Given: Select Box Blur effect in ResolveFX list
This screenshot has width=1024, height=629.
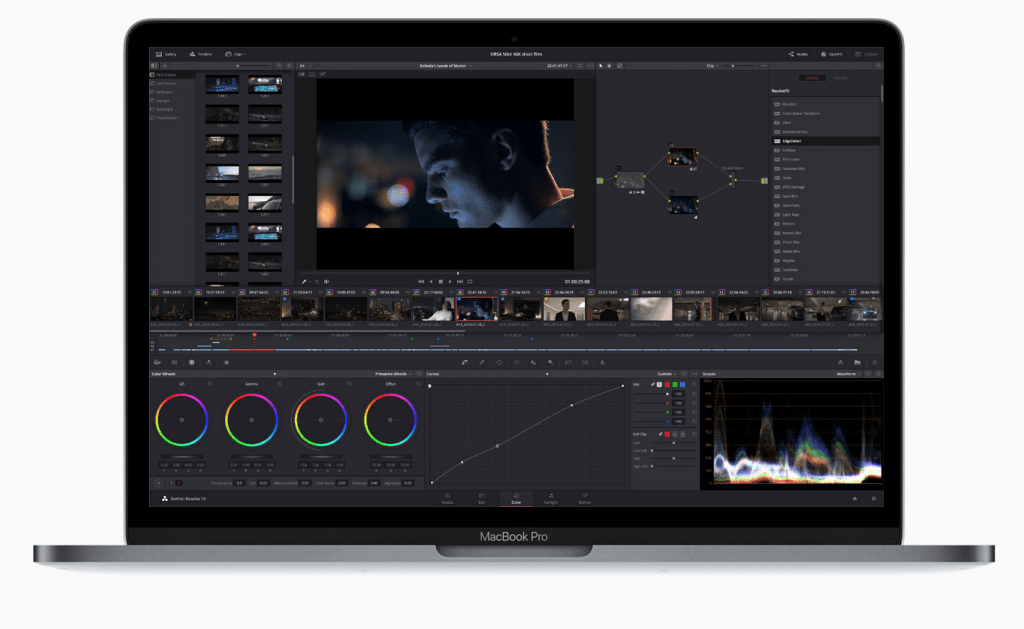Looking at the screenshot, I should pos(826,105).
